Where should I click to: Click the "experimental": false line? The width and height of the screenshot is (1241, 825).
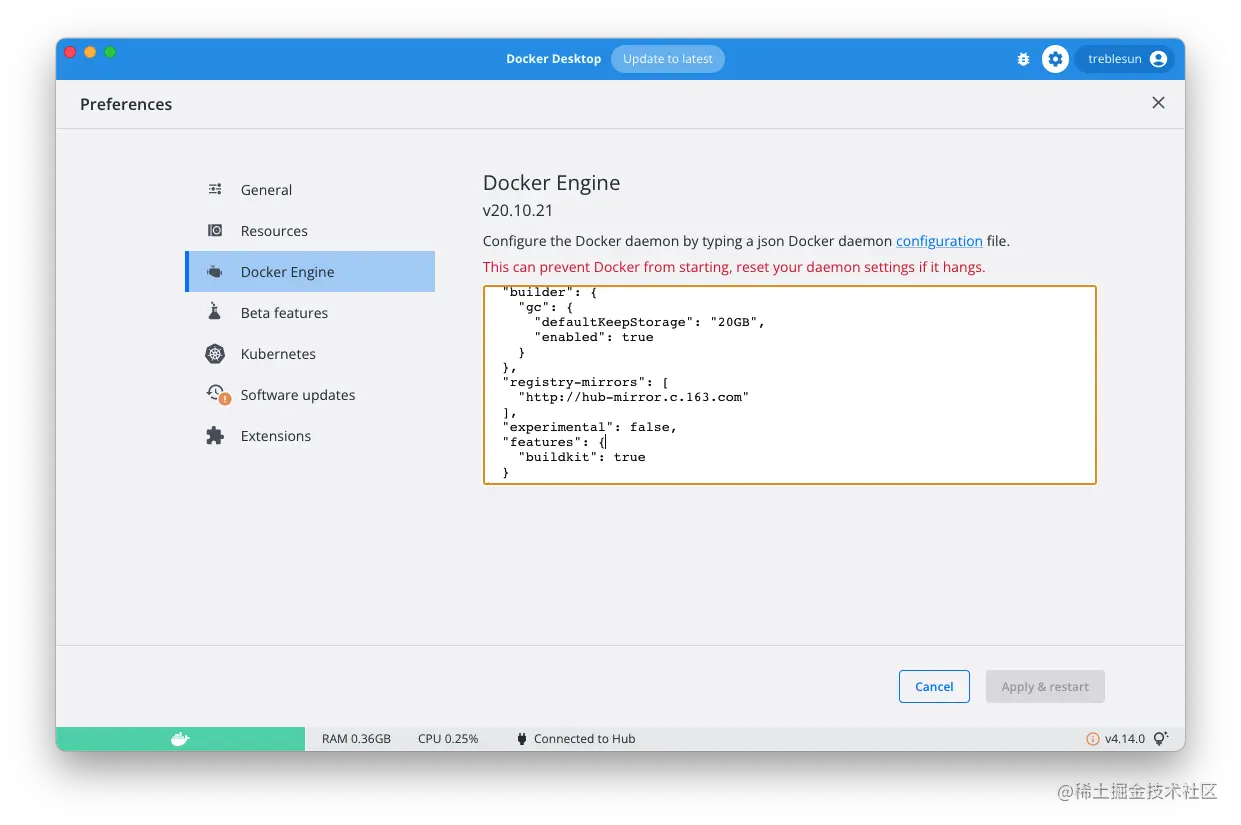[x=590, y=427]
